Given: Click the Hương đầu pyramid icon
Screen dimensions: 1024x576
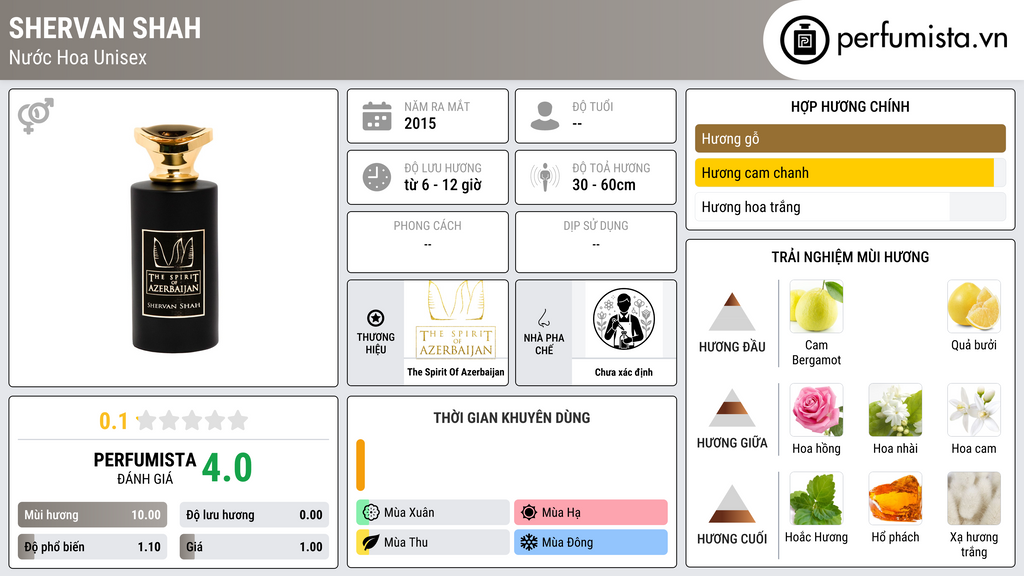Looking at the screenshot, I should click(x=732, y=312).
